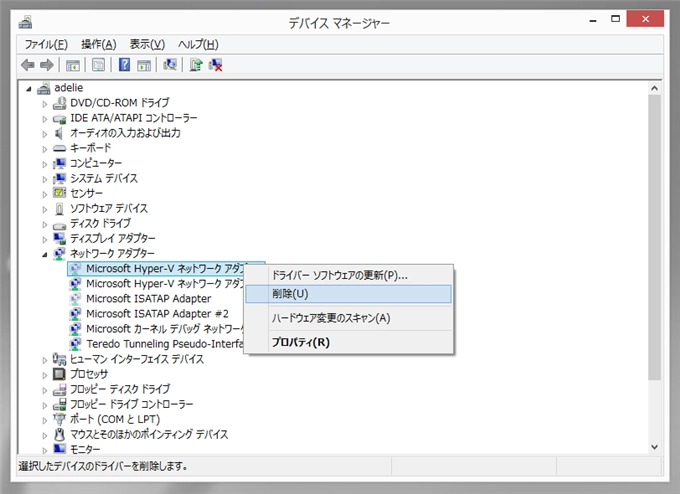680x494 pixels.
Task: Click the ポート (COM と LPT) icon
Action: coord(59,419)
